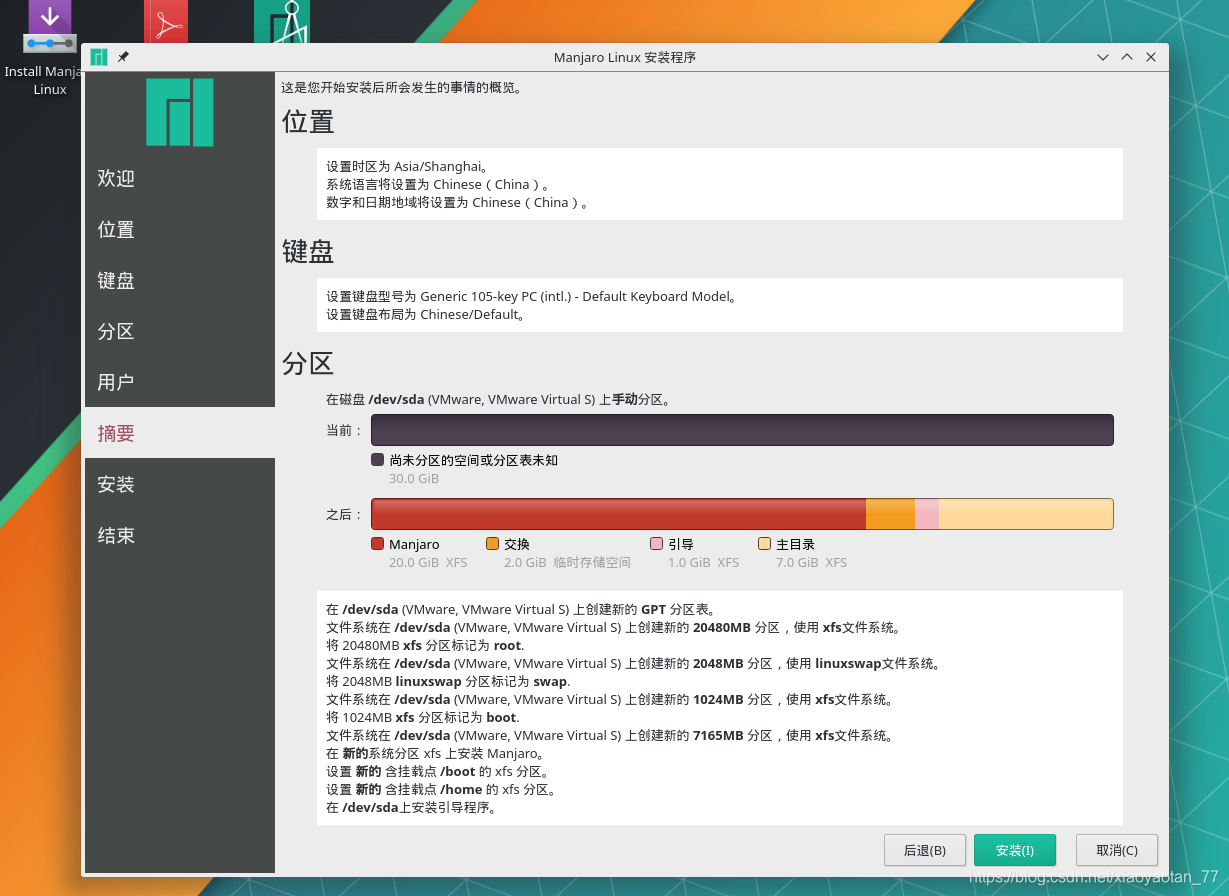
Task: Click the bootloader install line for /dev/sda
Action: click(412, 807)
